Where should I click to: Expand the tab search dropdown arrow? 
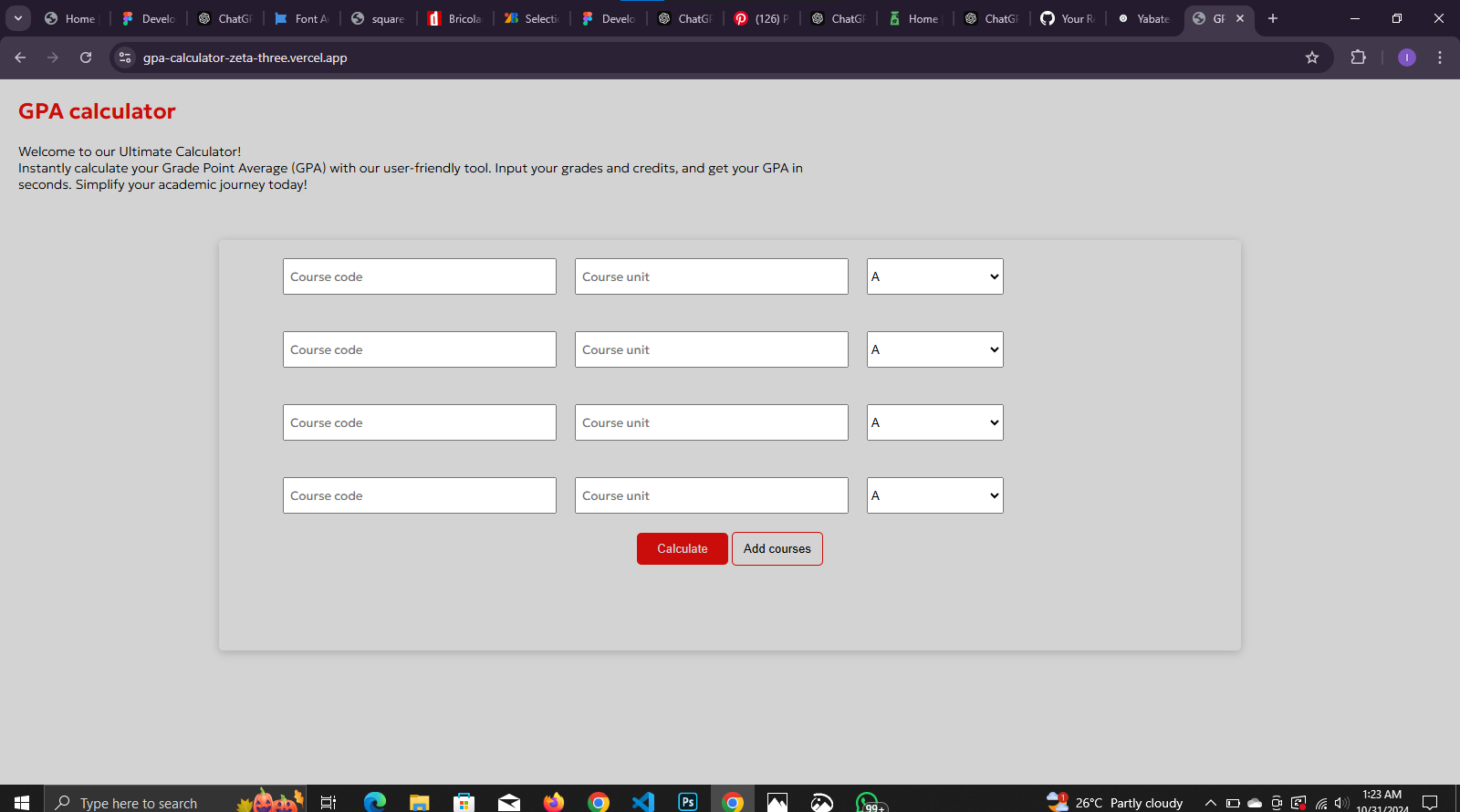(x=18, y=18)
